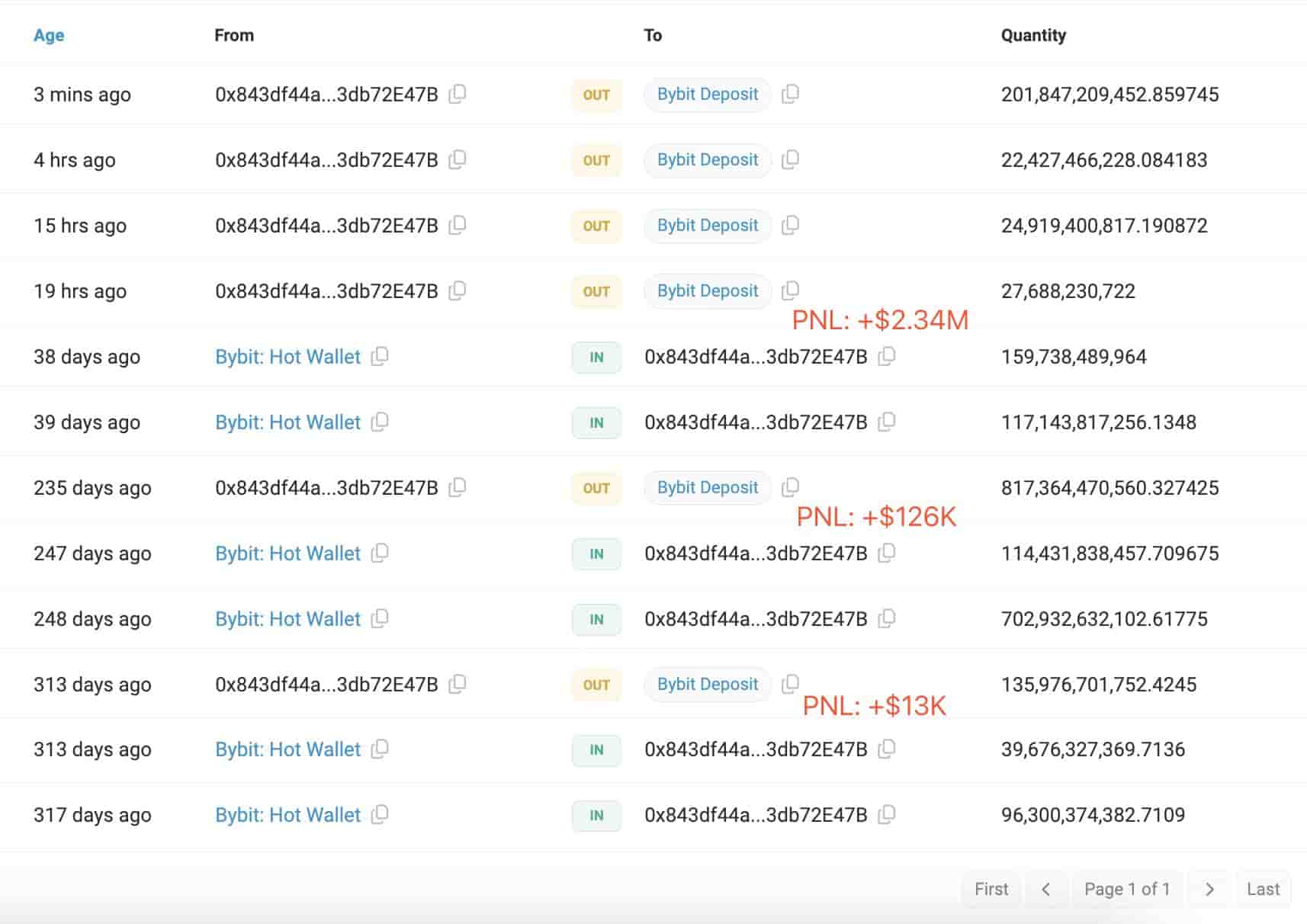
Task: Copy the recipient address in the 39 days ago row
Action: [x=888, y=422]
